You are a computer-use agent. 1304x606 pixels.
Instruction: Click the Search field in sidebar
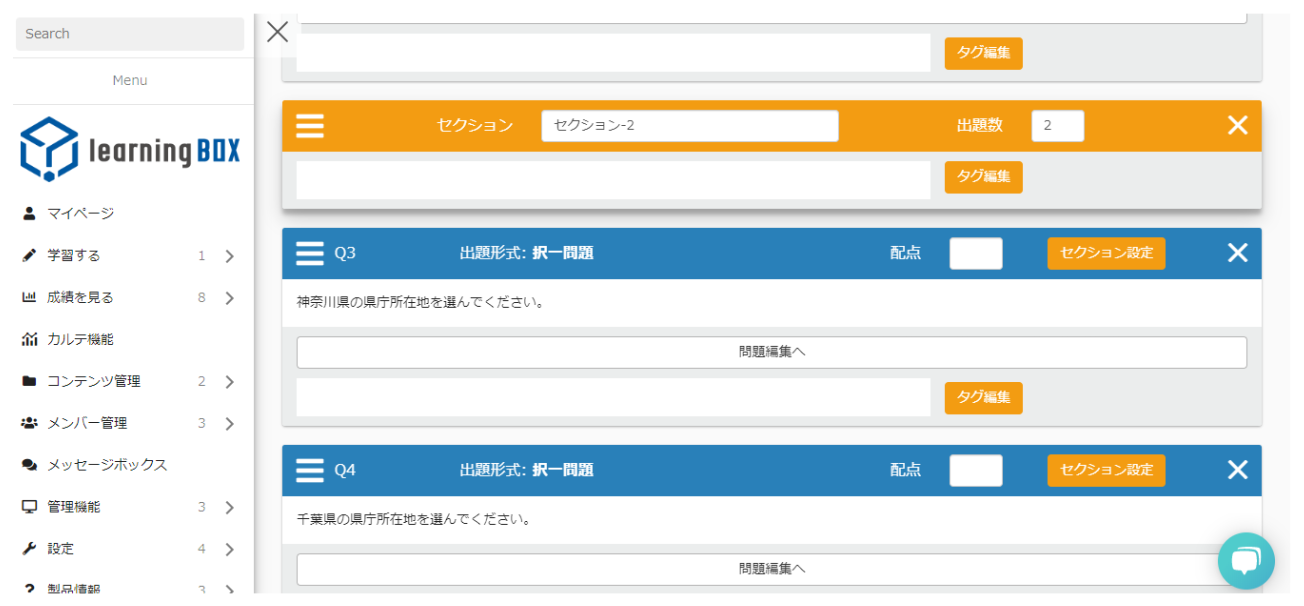(130, 34)
